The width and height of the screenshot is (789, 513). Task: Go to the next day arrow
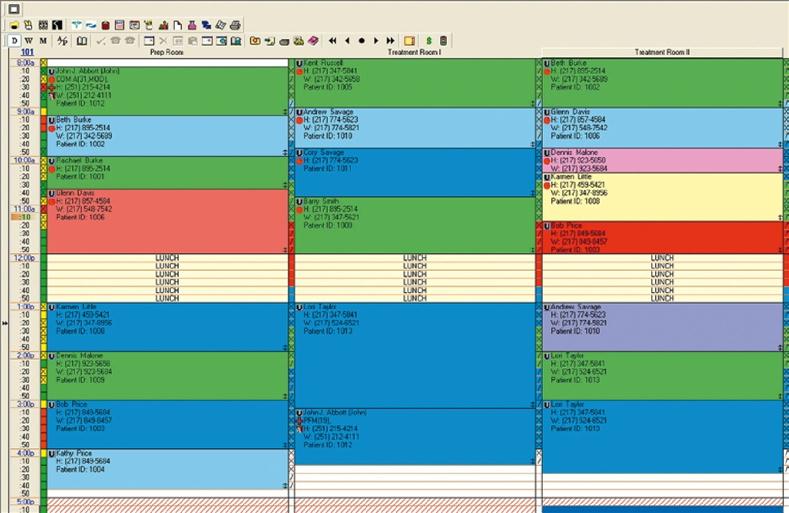pyautogui.click(x=376, y=40)
